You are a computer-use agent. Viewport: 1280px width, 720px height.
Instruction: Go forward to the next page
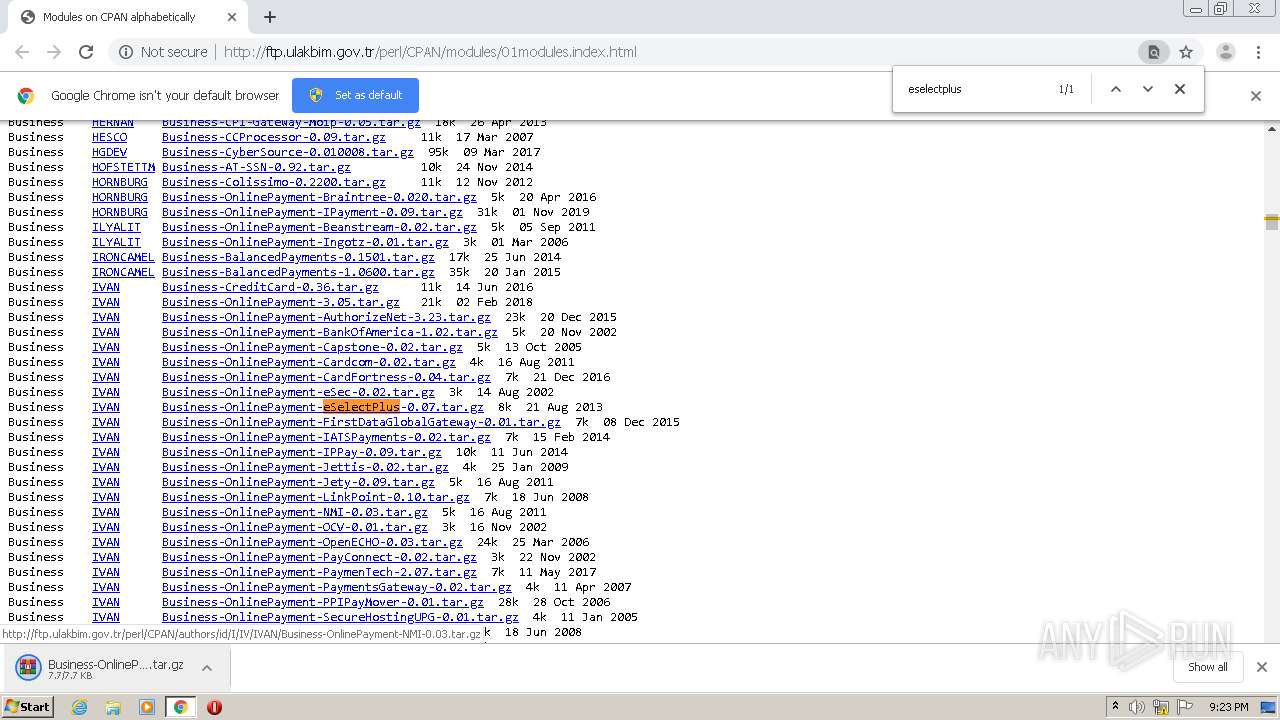tap(54, 52)
